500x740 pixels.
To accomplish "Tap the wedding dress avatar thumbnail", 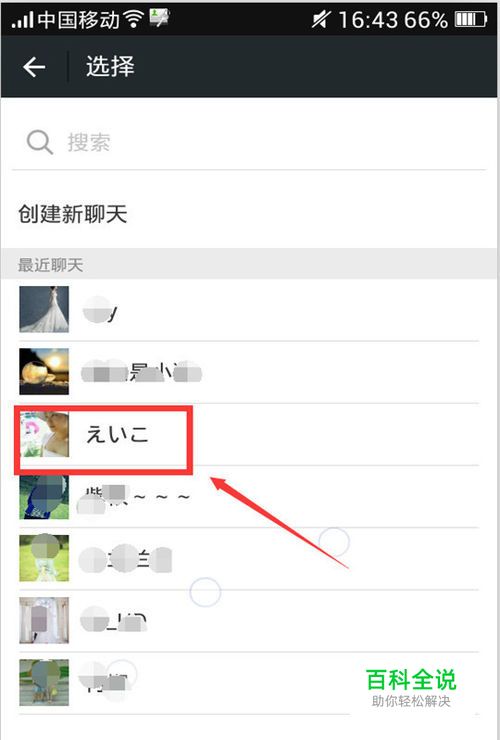I will (44, 309).
